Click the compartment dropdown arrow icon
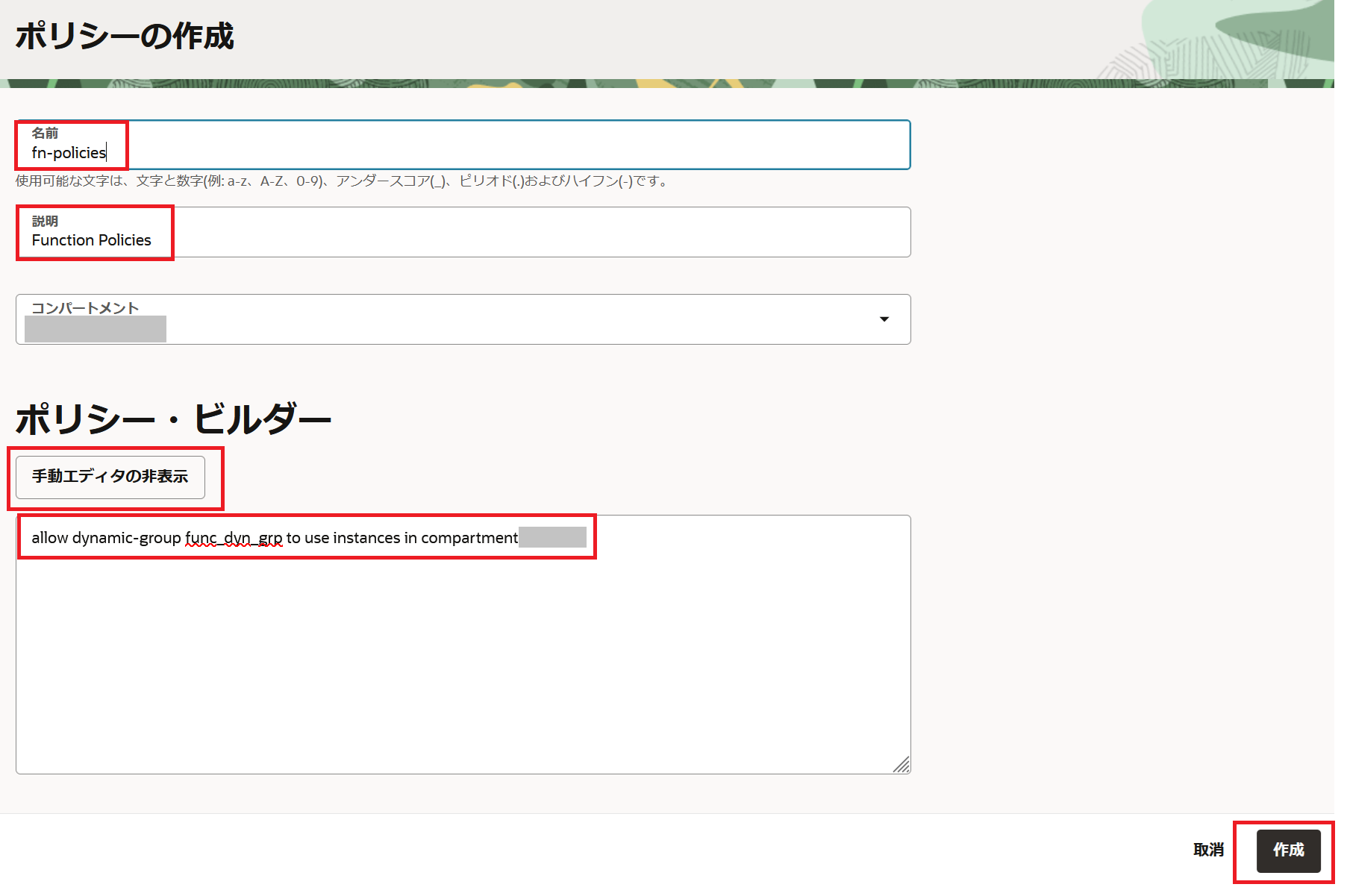The width and height of the screenshot is (1347, 896). pyautogui.click(x=884, y=319)
